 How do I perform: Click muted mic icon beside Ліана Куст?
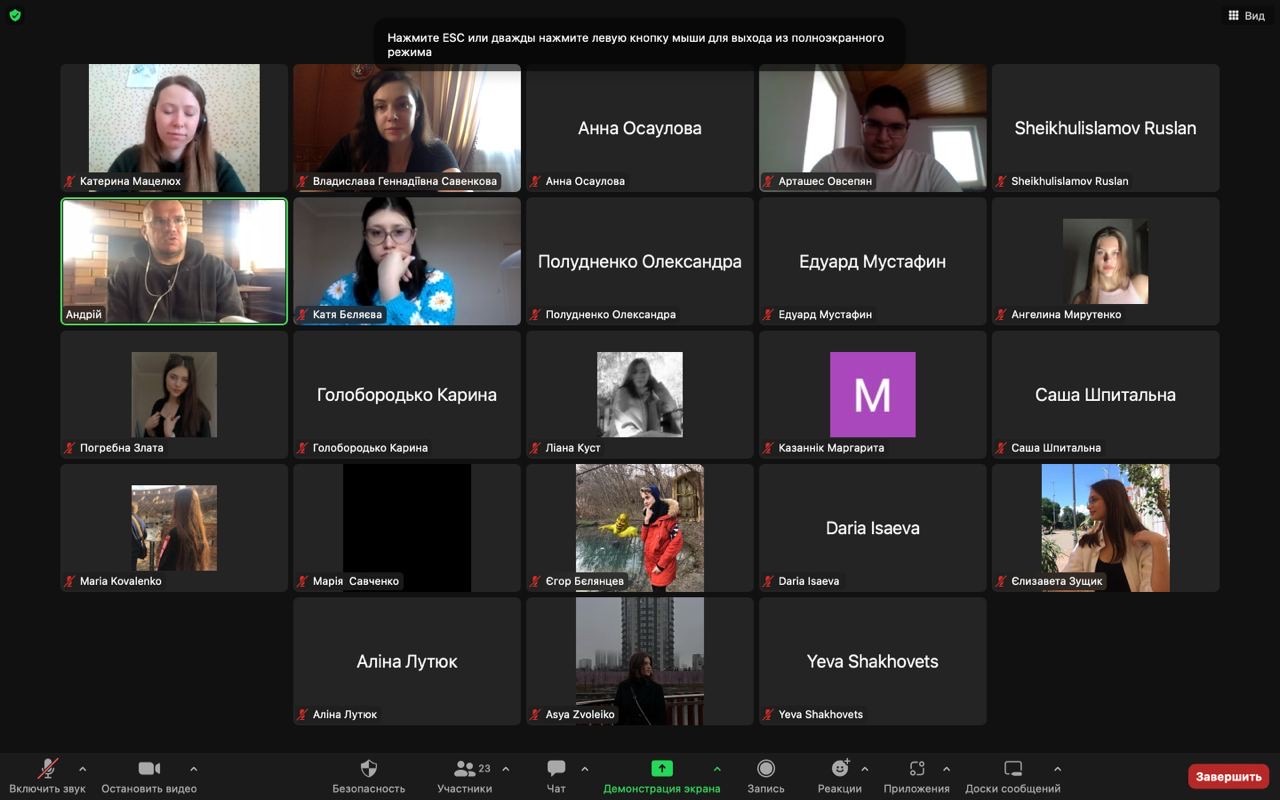pos(536,448)
